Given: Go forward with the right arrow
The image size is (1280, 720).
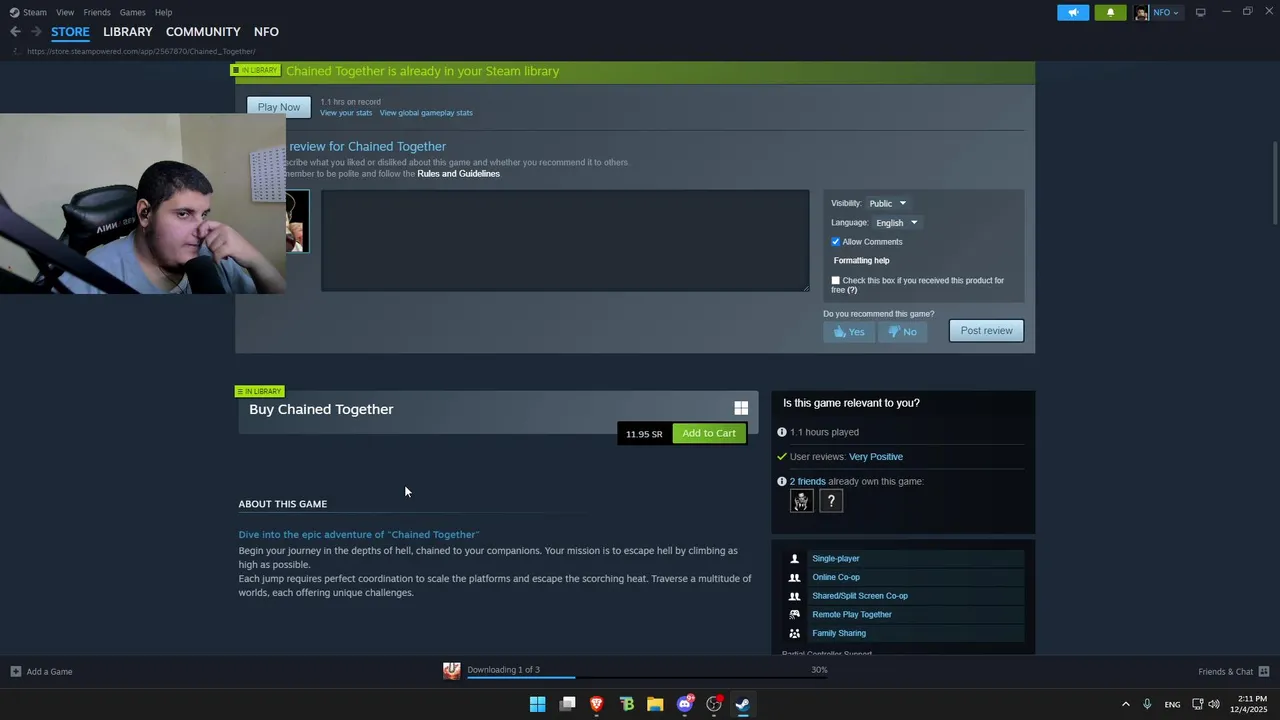Looking at the screenshot, I should 36,31.
